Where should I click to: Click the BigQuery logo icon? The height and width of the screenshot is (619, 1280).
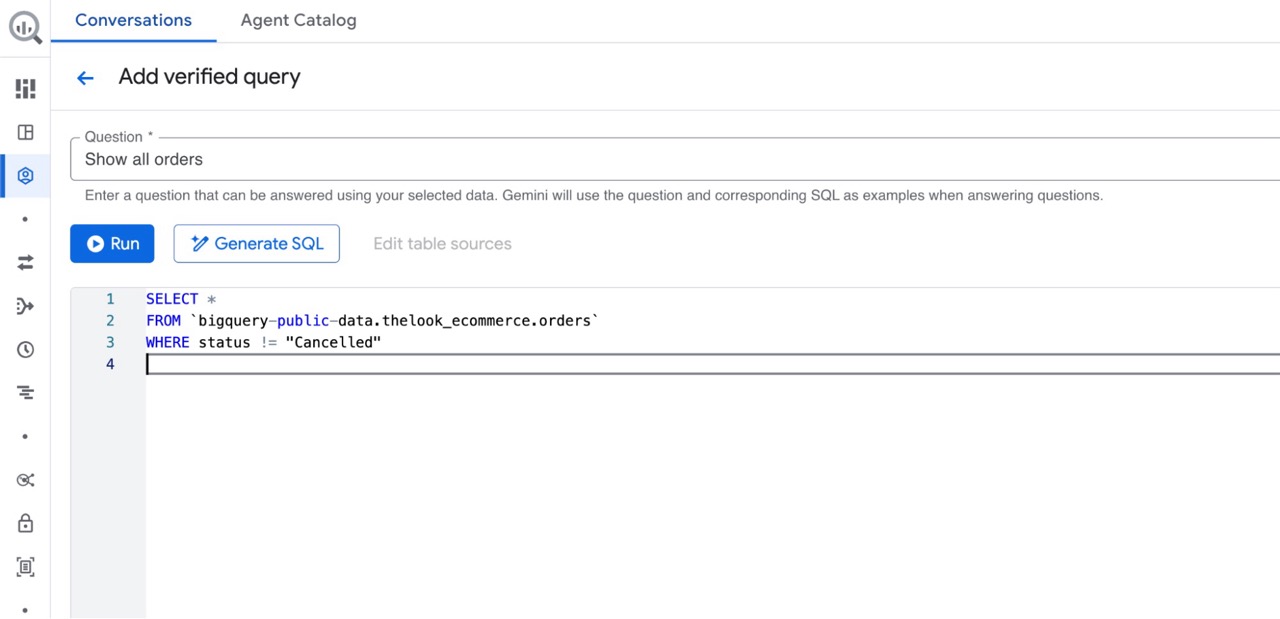[x=25, y=27]
